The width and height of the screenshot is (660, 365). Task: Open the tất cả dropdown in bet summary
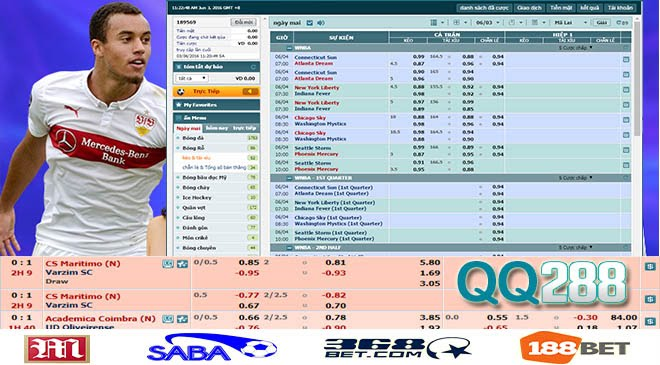pyautogui.click(x=192, y=78)
